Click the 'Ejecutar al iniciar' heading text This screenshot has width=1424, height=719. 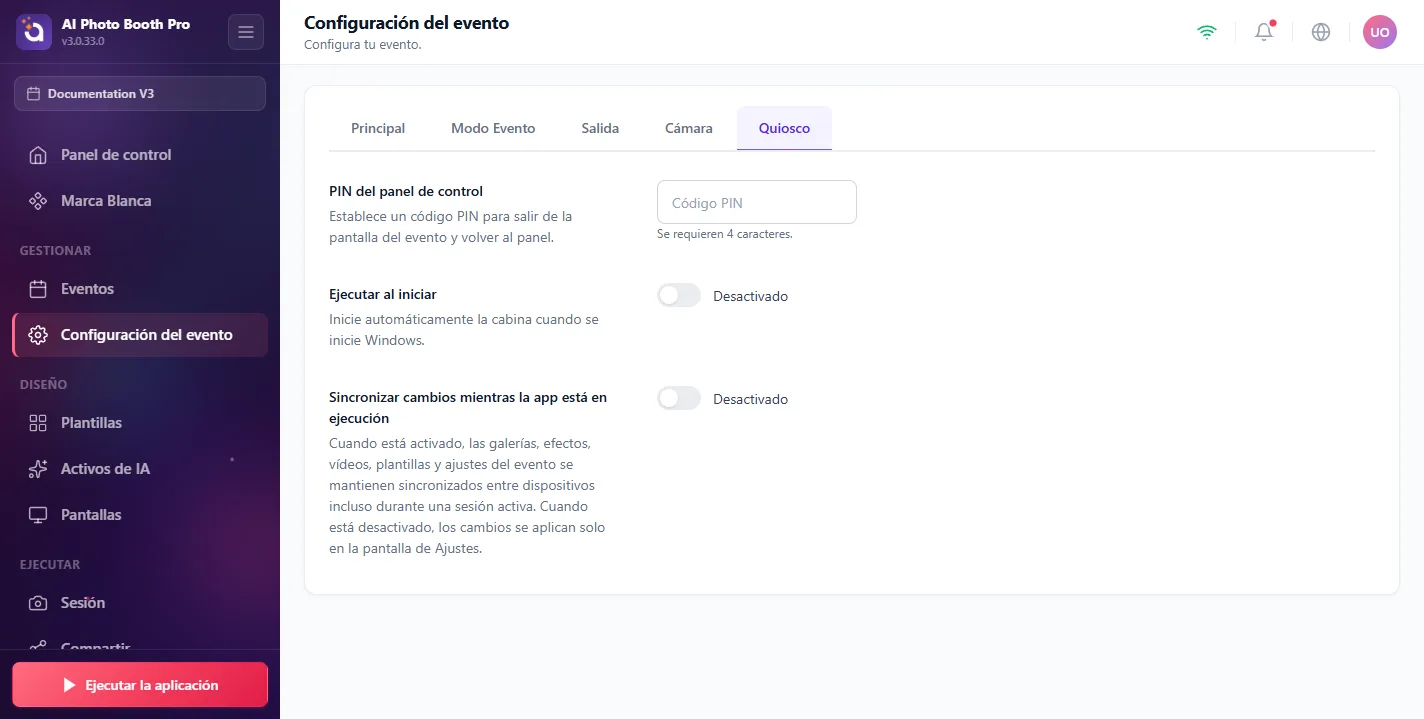coord(383,295)
